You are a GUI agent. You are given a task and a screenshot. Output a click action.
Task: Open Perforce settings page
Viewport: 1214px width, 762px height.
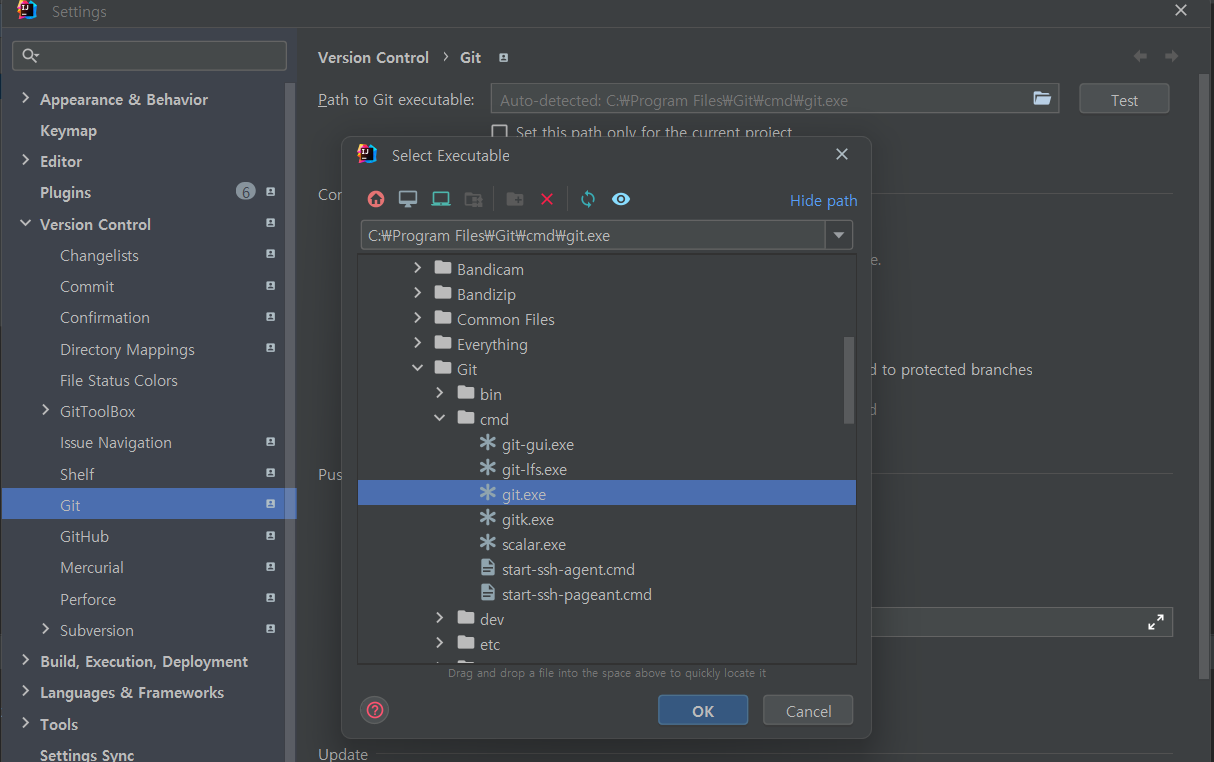[x=88, y=599]
